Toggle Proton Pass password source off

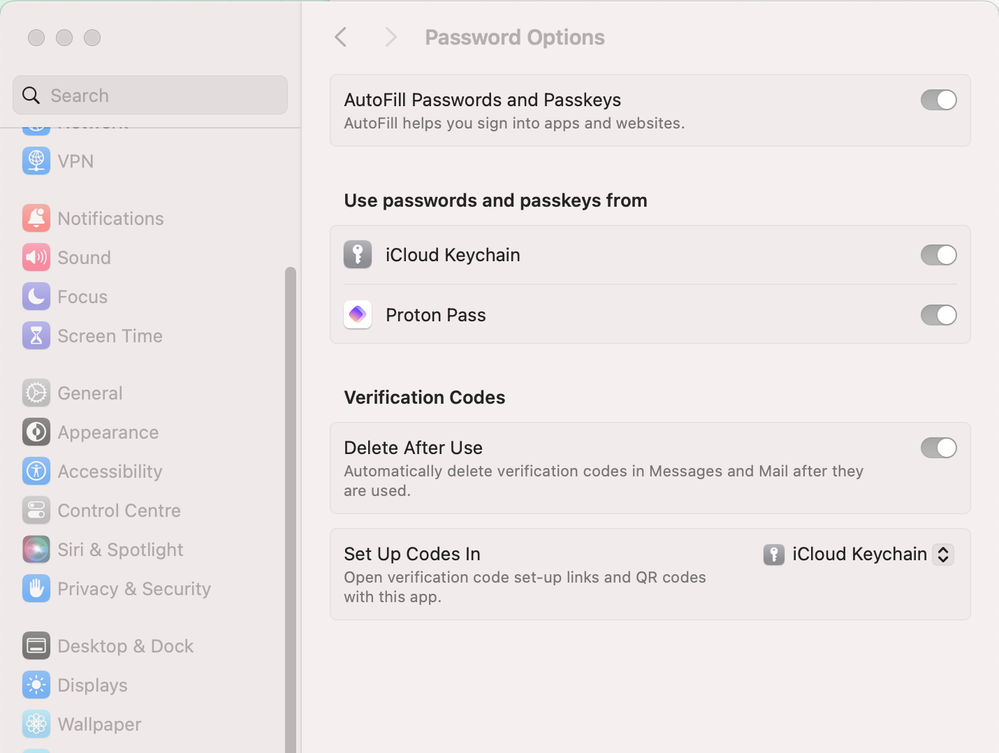(938, 315)
